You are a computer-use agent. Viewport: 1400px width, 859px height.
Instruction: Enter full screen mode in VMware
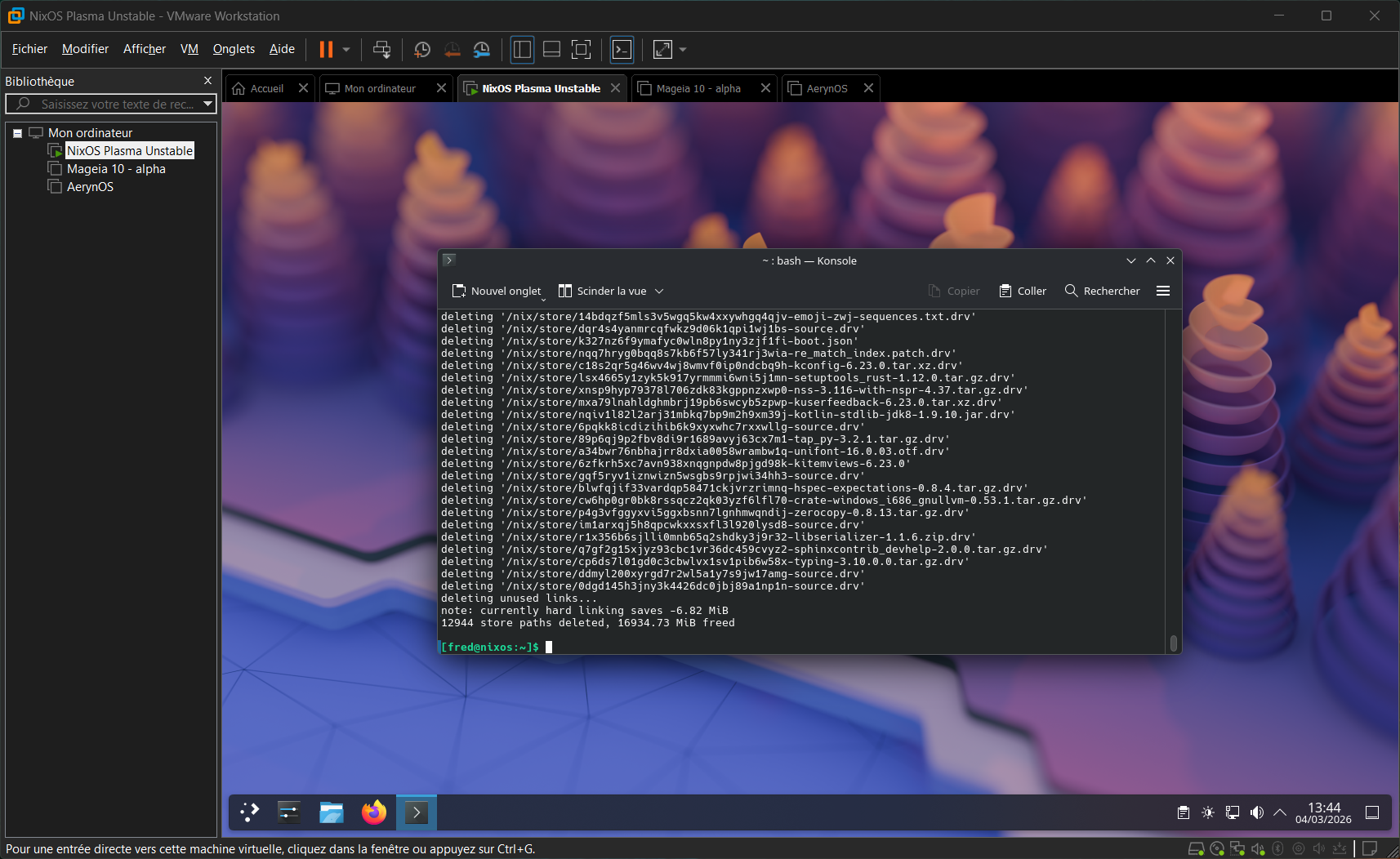click(581, 50)
